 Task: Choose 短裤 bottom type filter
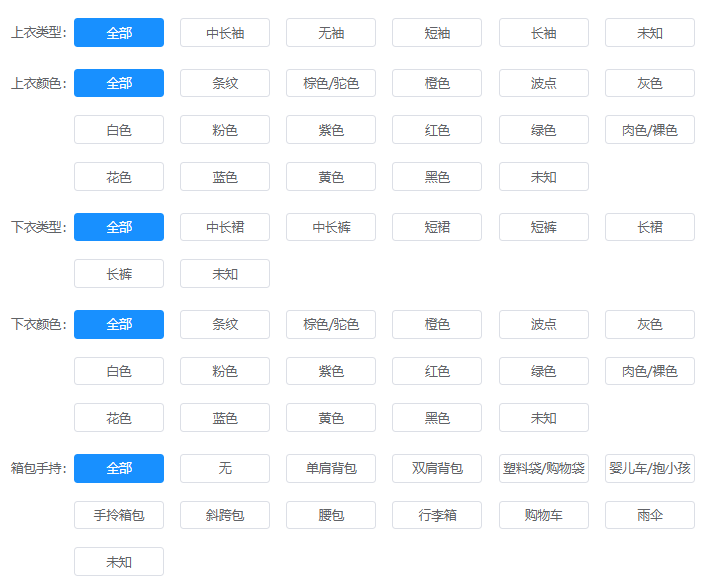(x=544, y=227)
